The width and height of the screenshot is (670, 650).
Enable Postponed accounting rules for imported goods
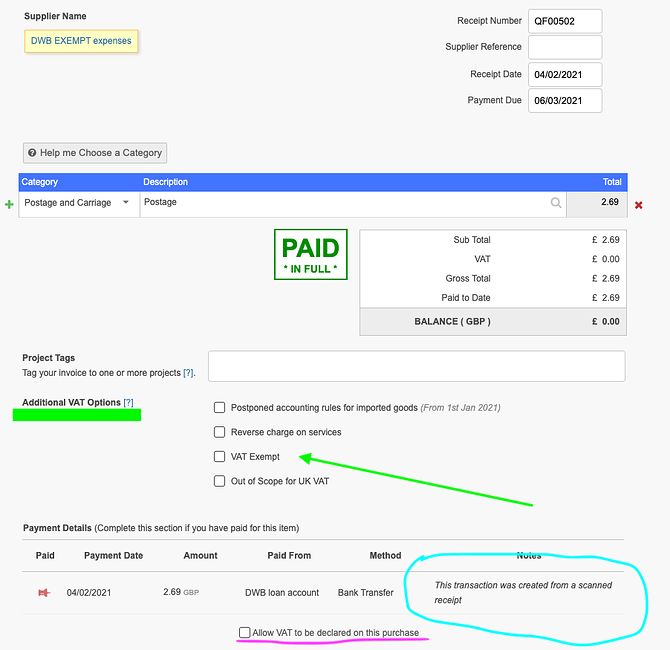[219, 408]
